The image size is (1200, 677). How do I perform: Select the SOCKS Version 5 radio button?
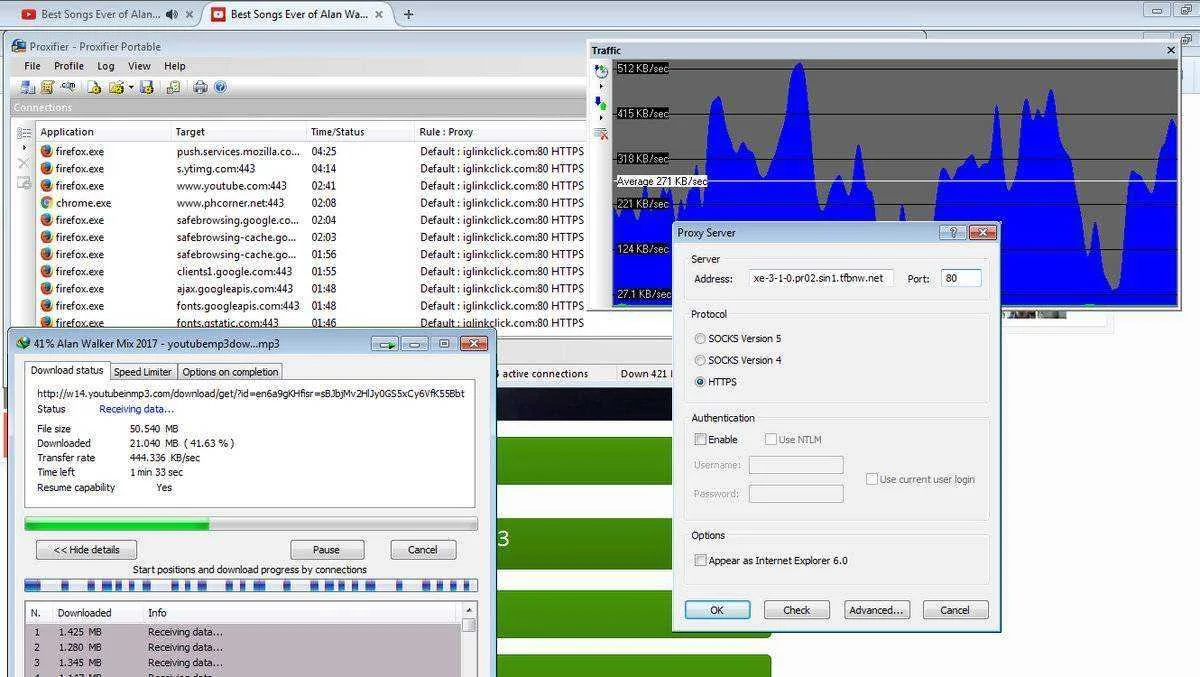click(700, 339)
